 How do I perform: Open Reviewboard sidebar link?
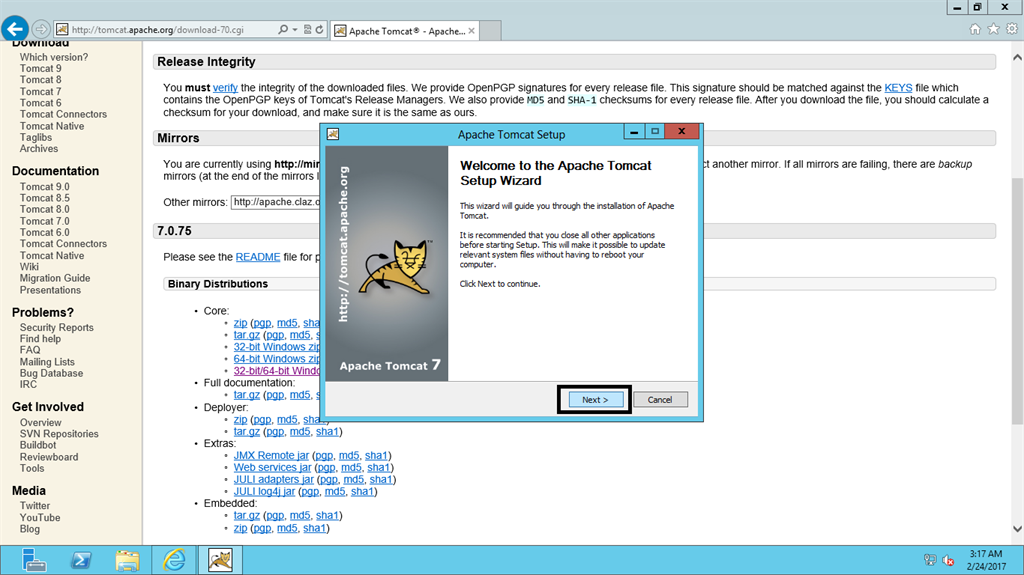(x=49, y=457)
